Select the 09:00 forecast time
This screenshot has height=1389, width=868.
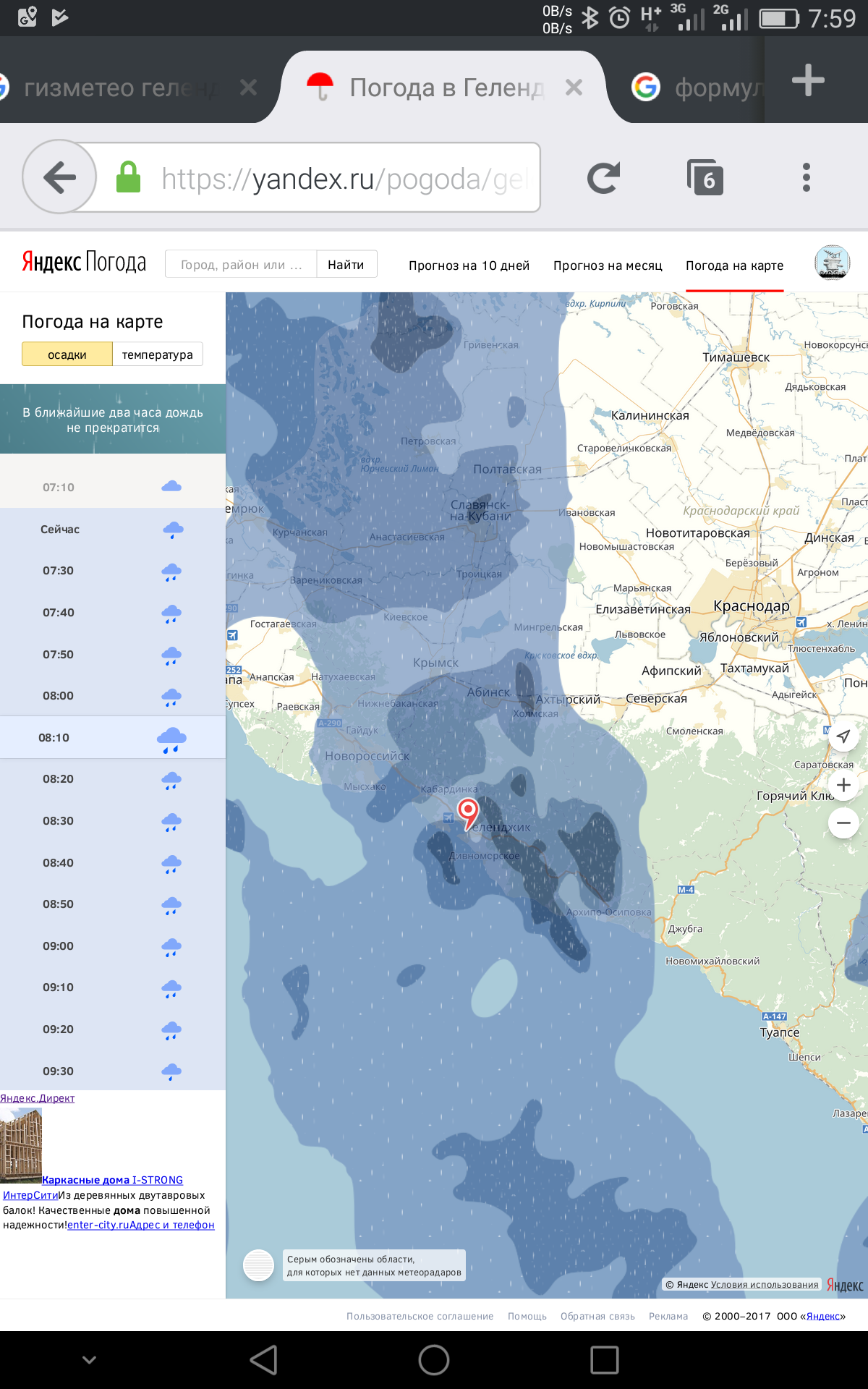point(113,946)
